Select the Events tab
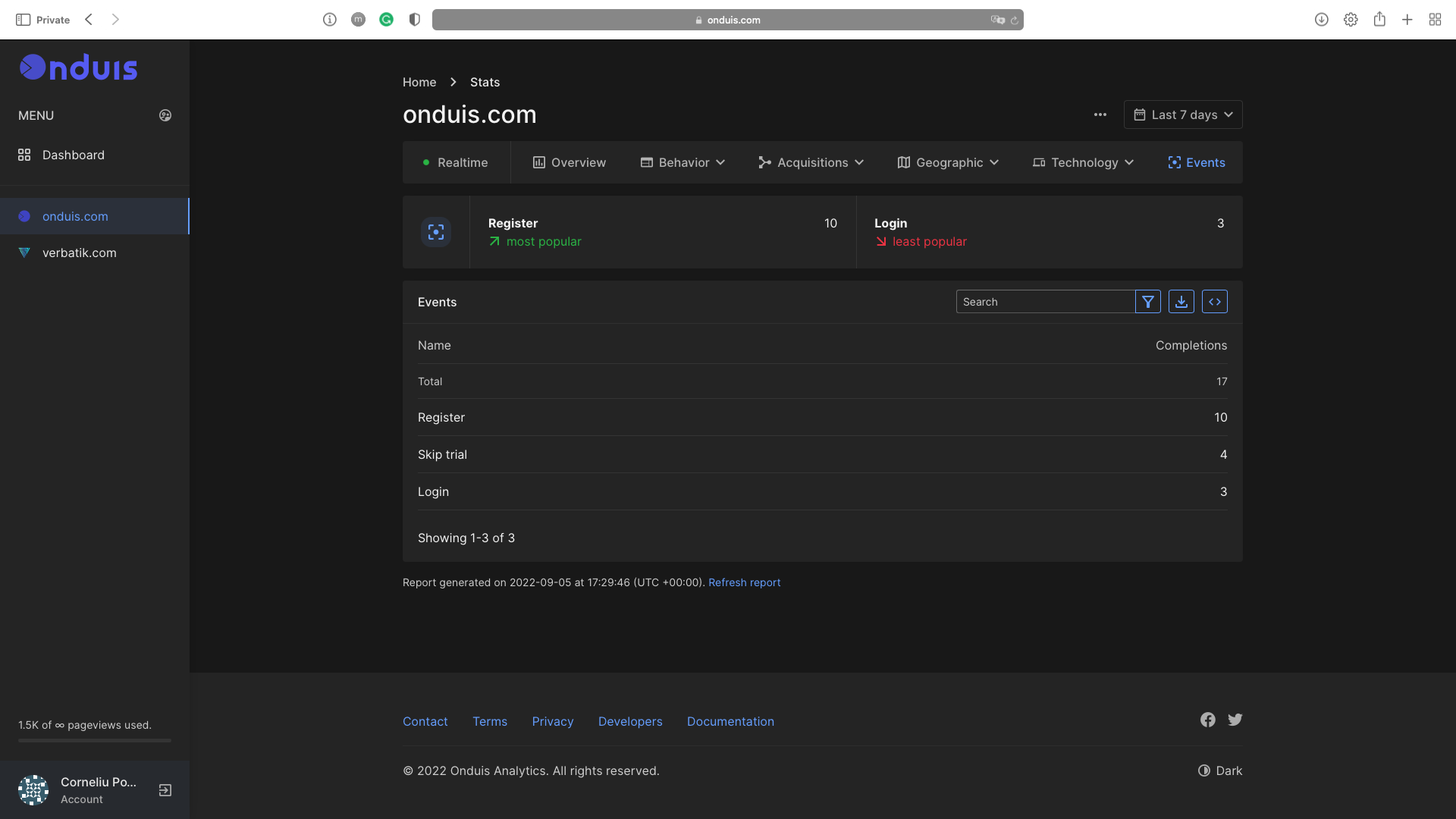Image resolution: width=1456 pixels, height=819 pixels. point(1197,162)
